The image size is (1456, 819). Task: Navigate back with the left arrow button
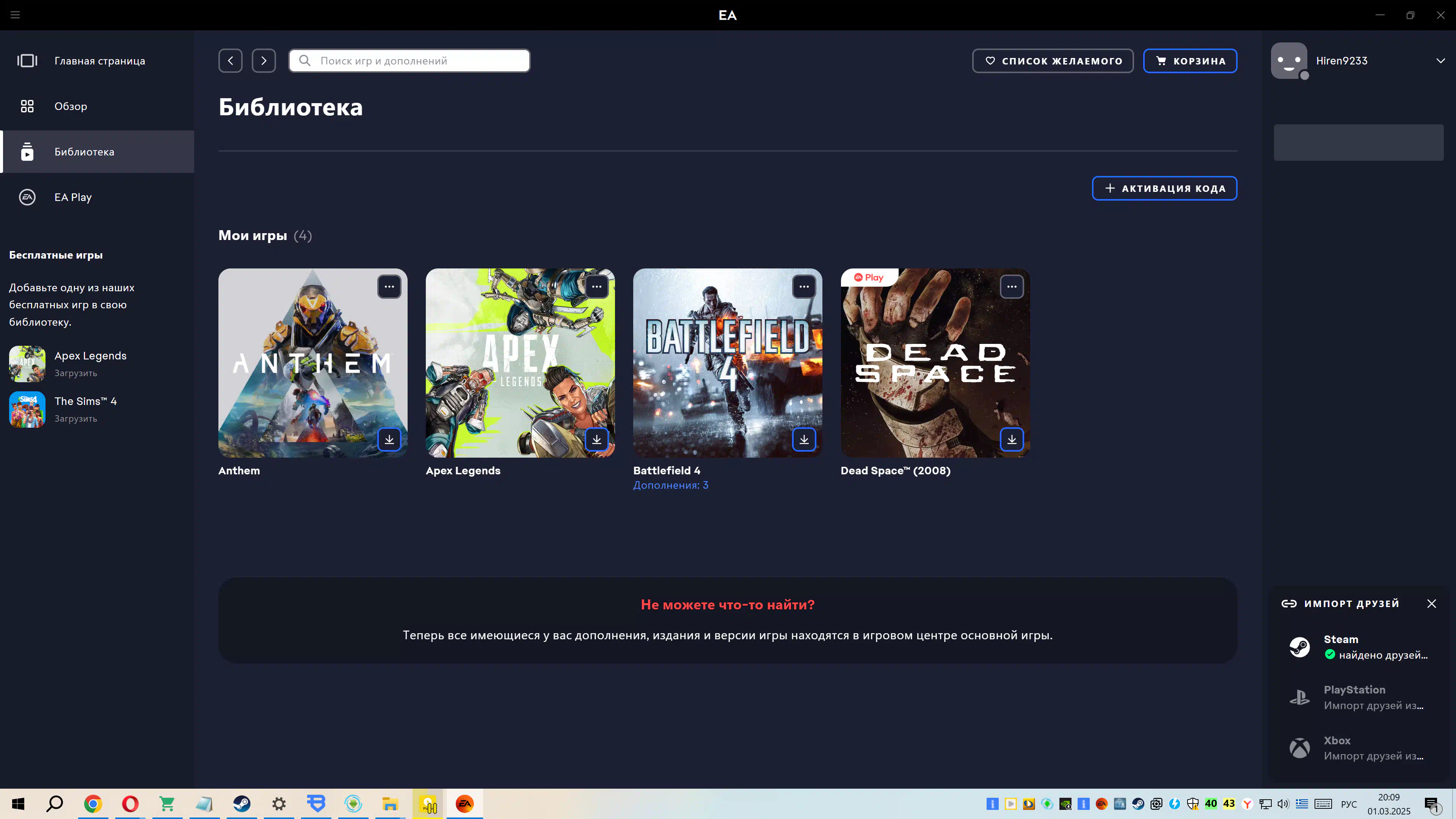pos(231,61)
